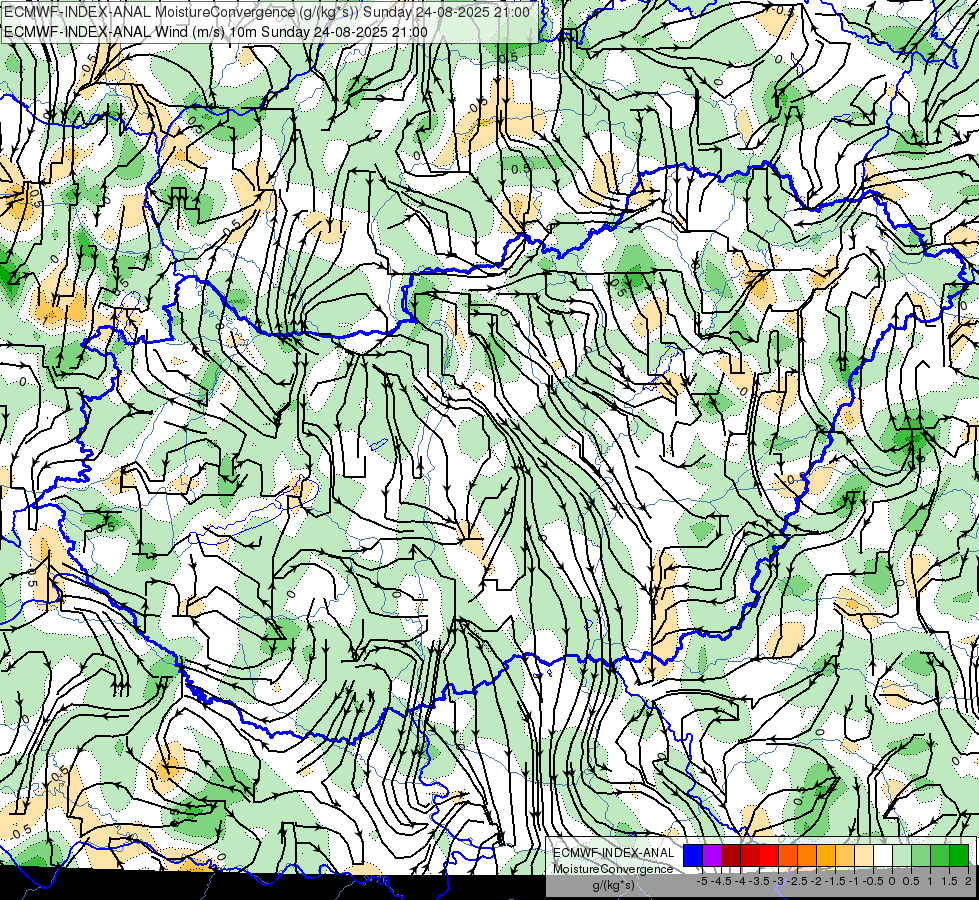Select the legend swatch between -4 and -3.5
Viewport: 979px width, 900px height.
750,856
